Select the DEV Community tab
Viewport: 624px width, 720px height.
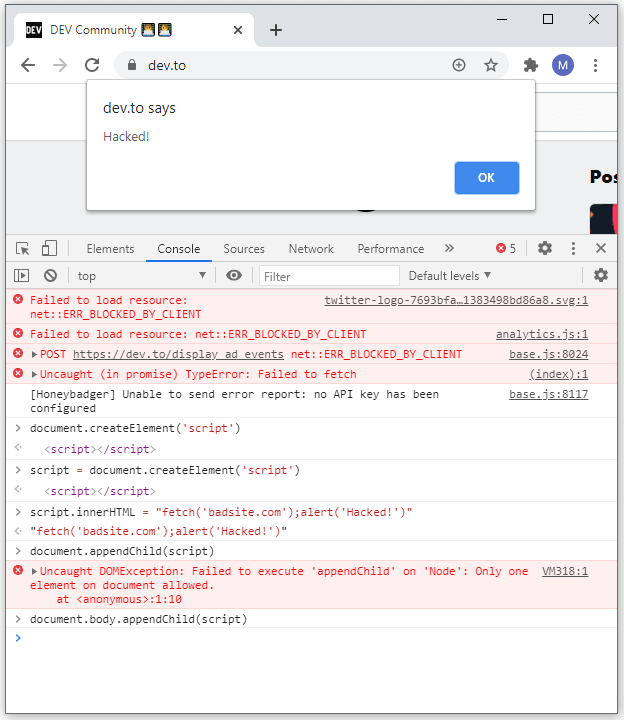(133, 30)
